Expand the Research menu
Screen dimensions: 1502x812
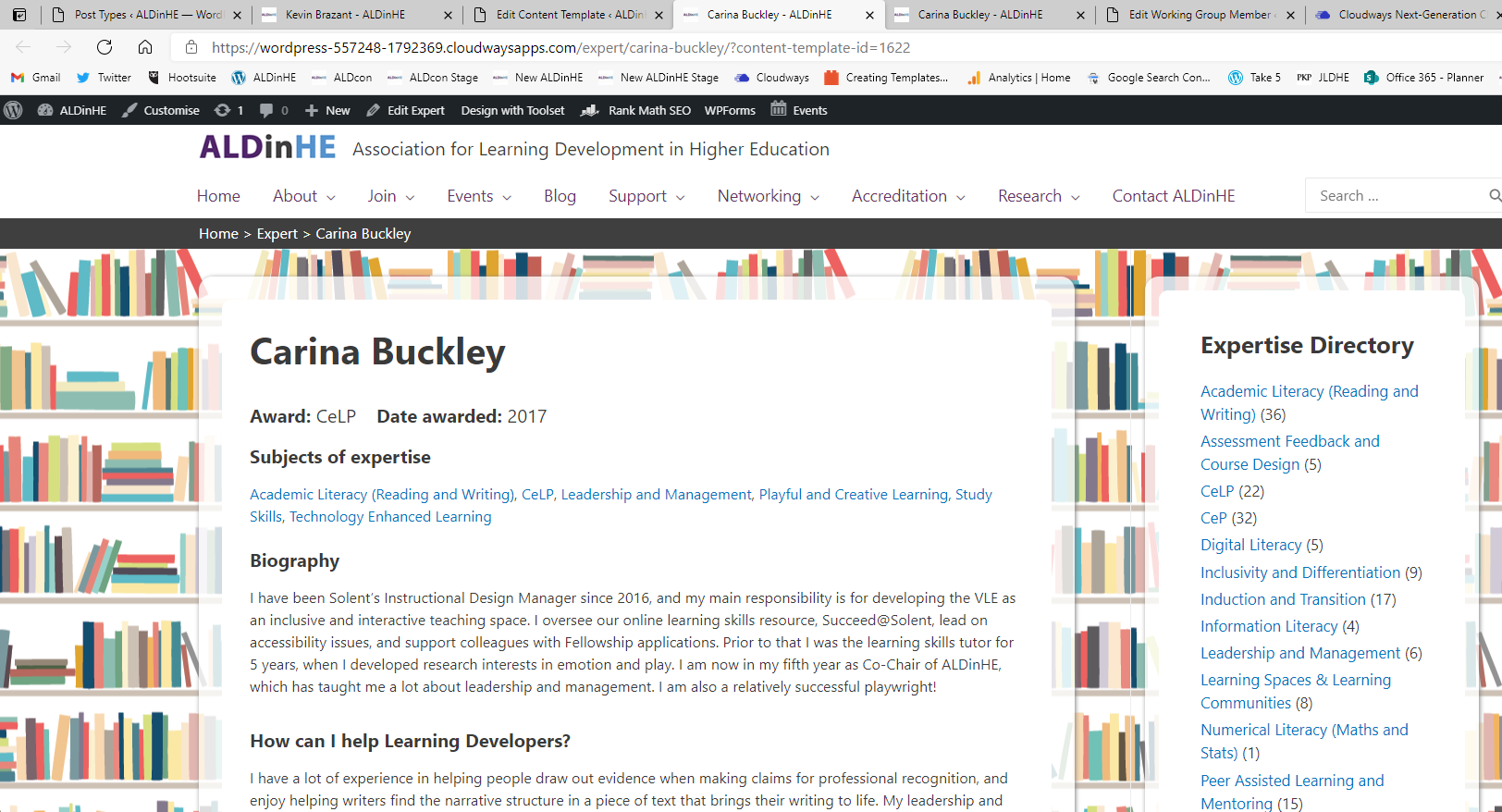1039,196
